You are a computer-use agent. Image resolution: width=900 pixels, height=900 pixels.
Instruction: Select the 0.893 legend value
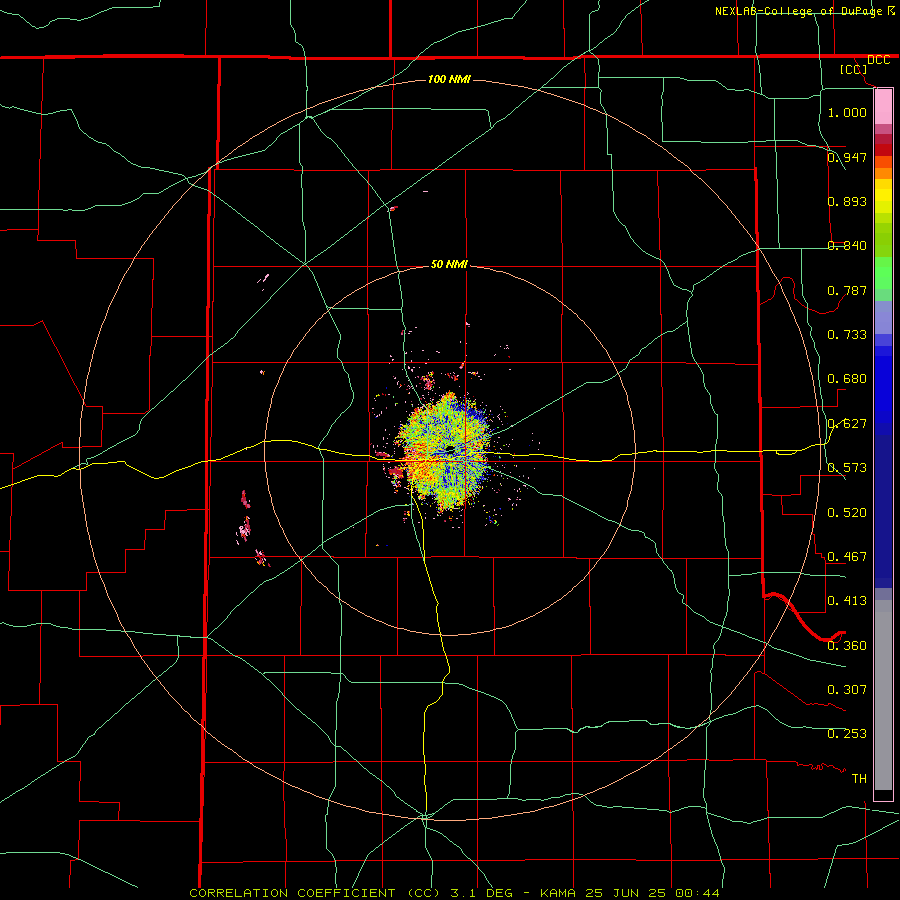click(x=847, y=201)
